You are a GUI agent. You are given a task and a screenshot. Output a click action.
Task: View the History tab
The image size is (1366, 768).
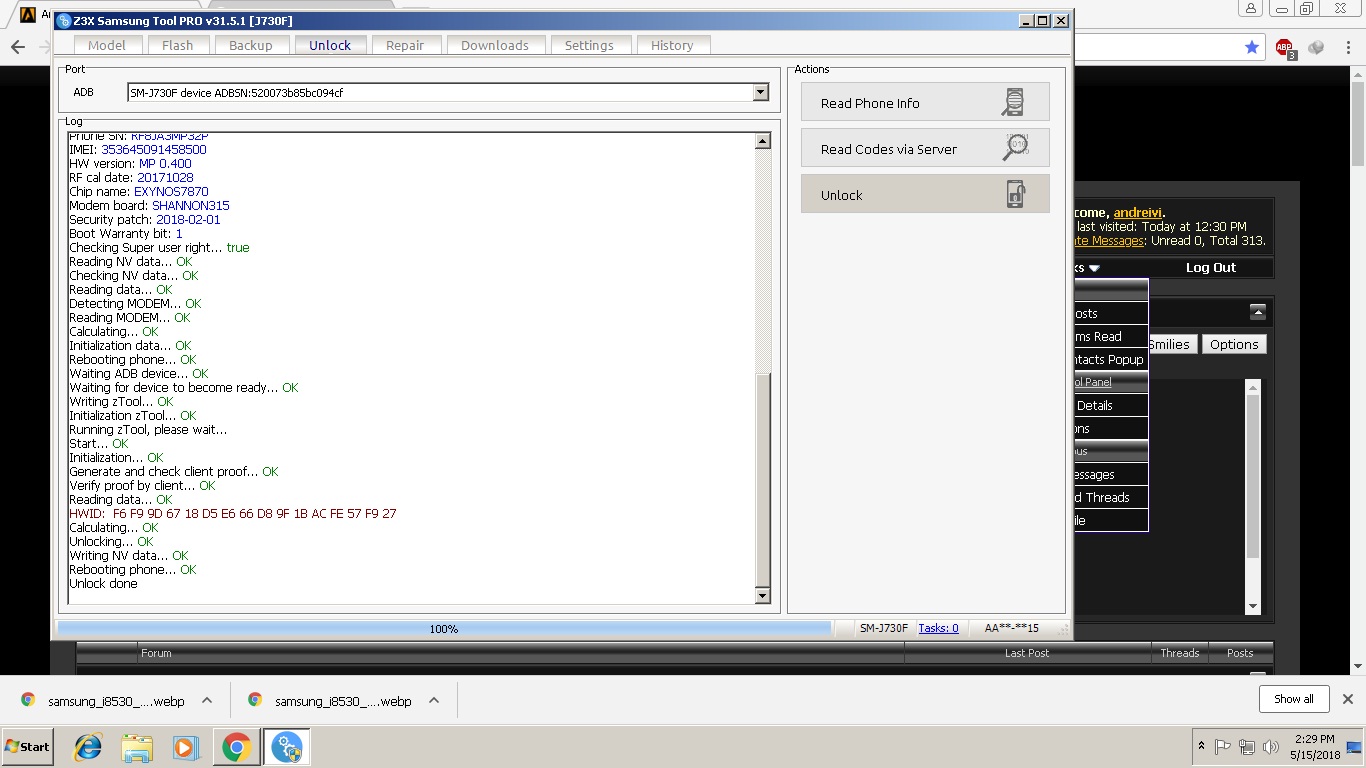tap(672, 45)
